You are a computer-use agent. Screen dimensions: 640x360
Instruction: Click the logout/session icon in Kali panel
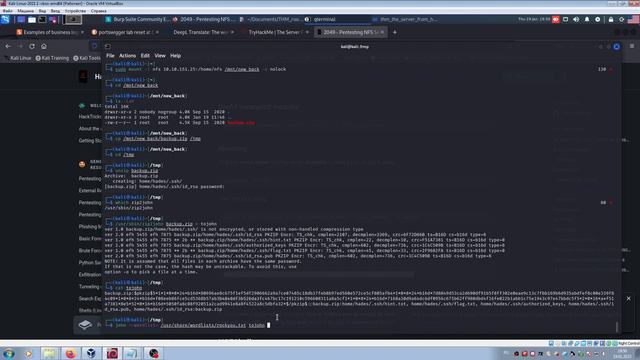pyautogui.click(x=621, y=19)
